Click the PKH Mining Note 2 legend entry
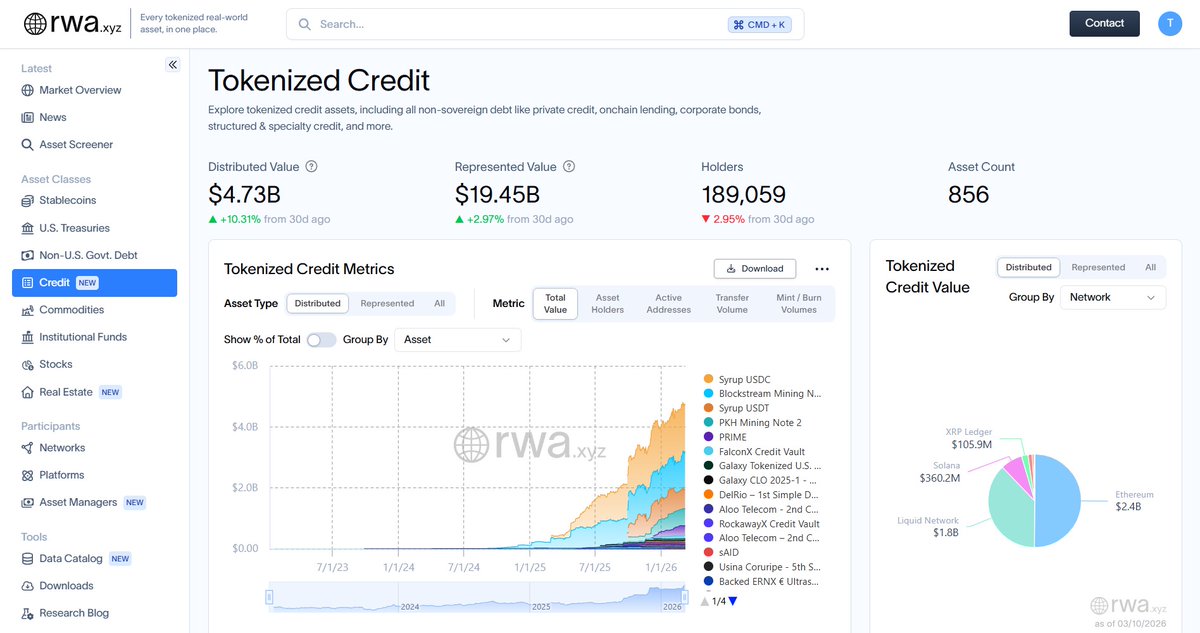1200x633 pixels. point(752,423)
